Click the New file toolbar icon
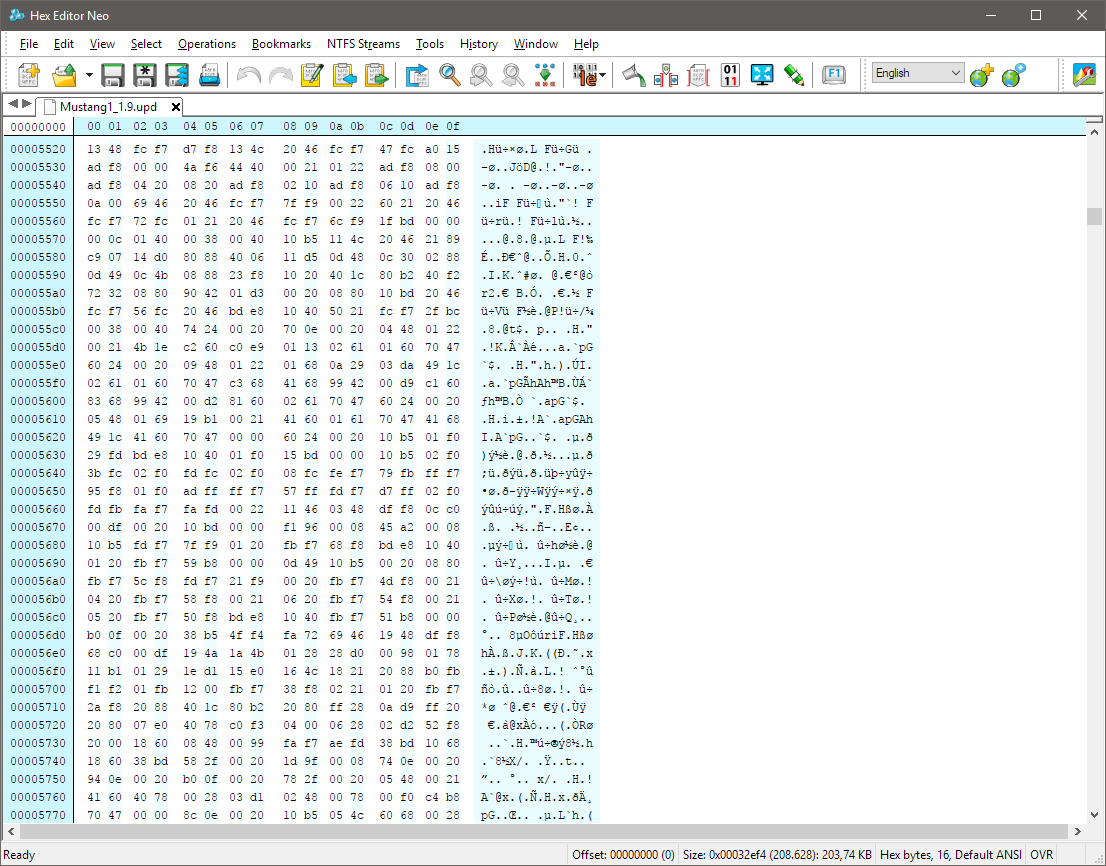The width and height of the screenshot is (1106, 866). tap(29, 75)
